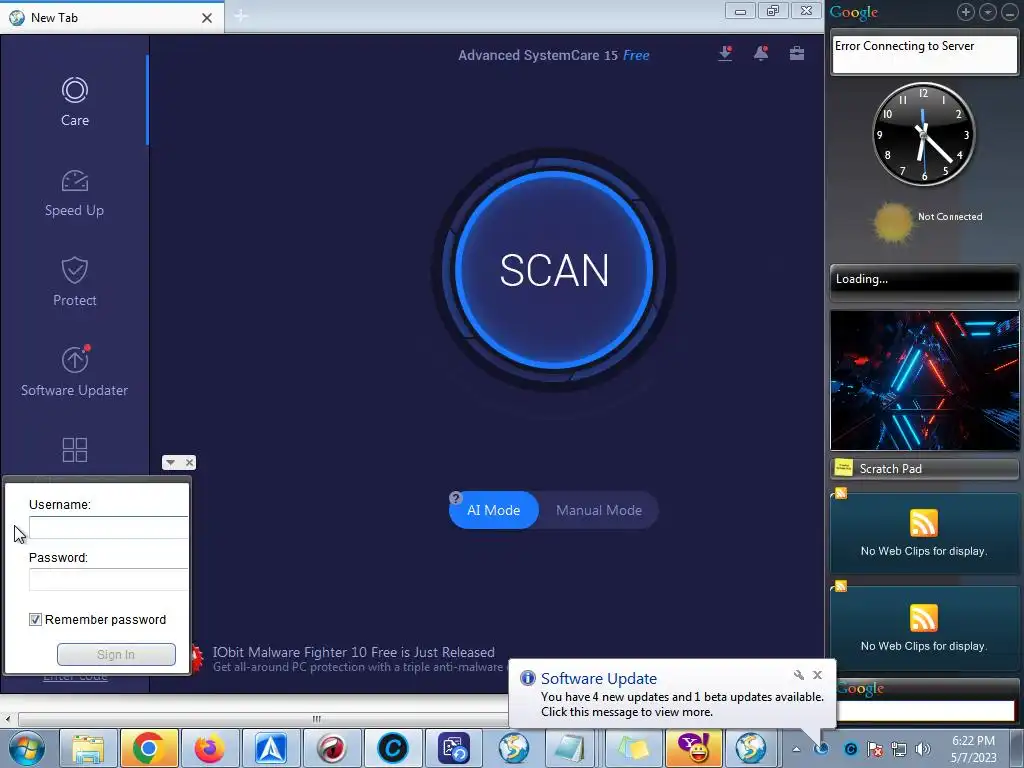Open the globe icon next to Notepad
The height and width of the screenshot is (768, 1024).
coord(514,748)
